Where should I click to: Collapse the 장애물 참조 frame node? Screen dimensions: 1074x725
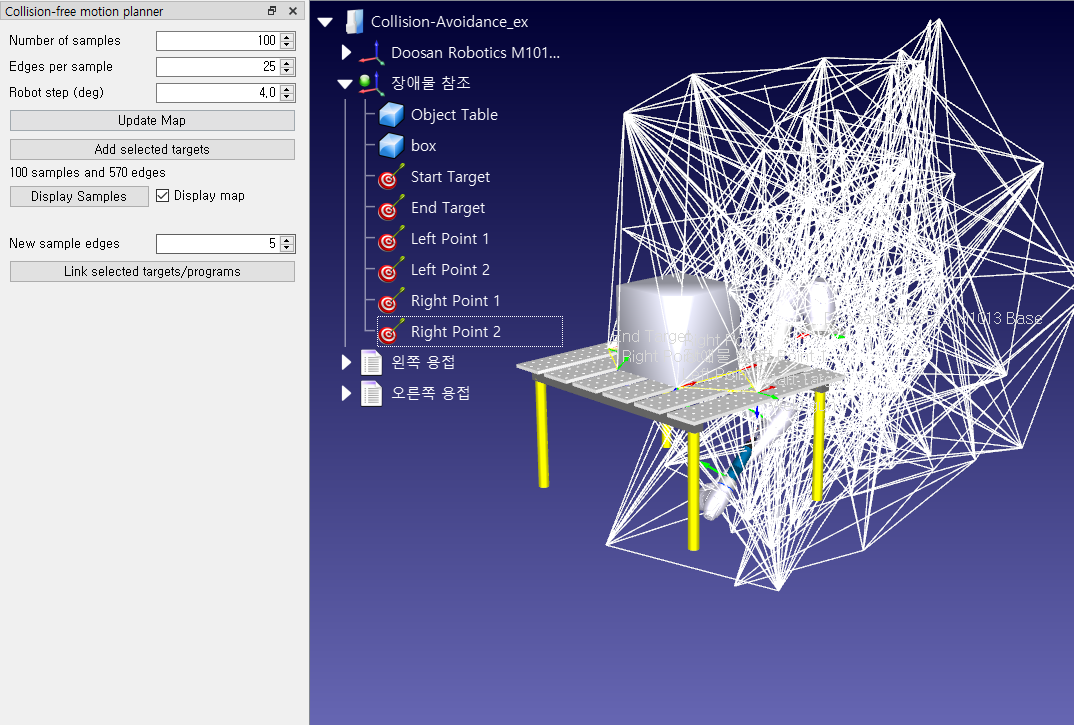click(x=345, y=84)
